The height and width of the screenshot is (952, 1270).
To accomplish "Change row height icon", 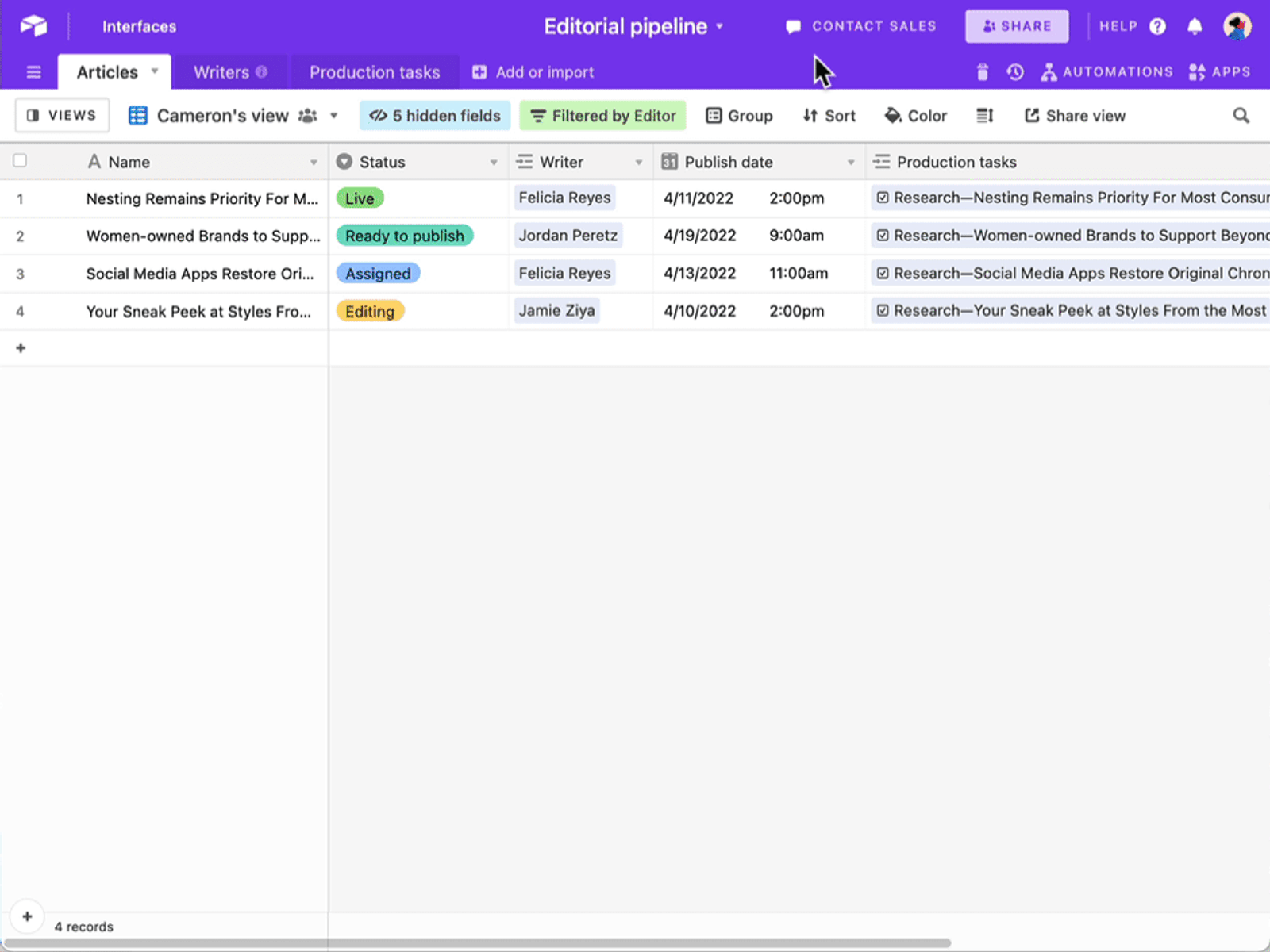I will [x=984, y=116].
